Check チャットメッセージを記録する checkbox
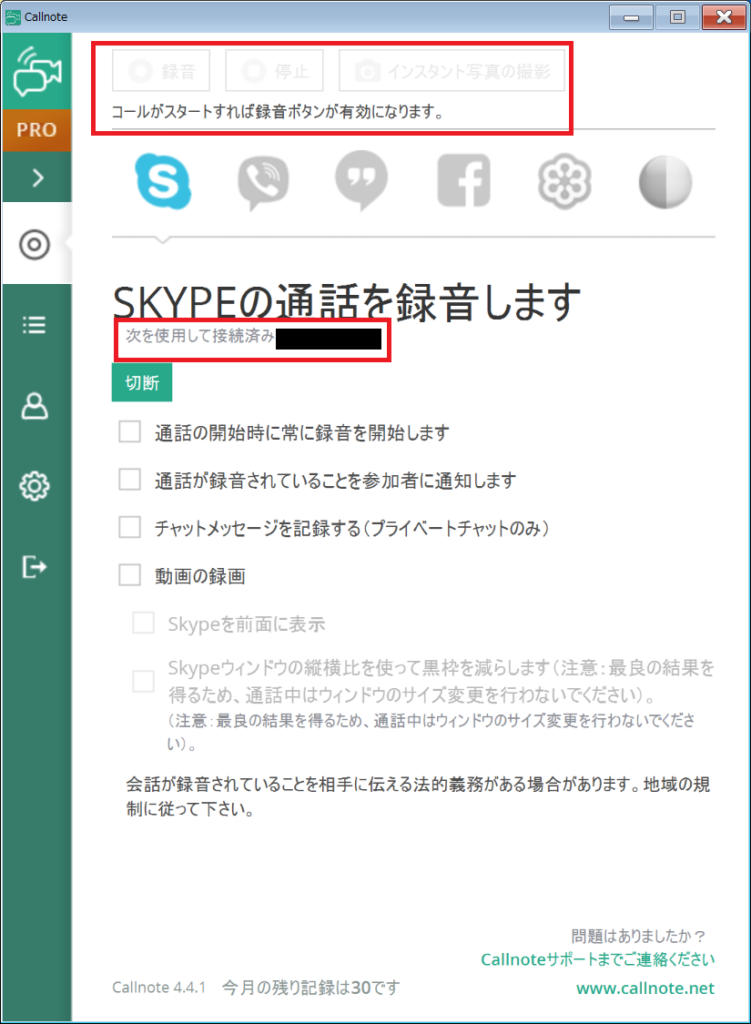 pyautogui.click(x=129, y=527)
